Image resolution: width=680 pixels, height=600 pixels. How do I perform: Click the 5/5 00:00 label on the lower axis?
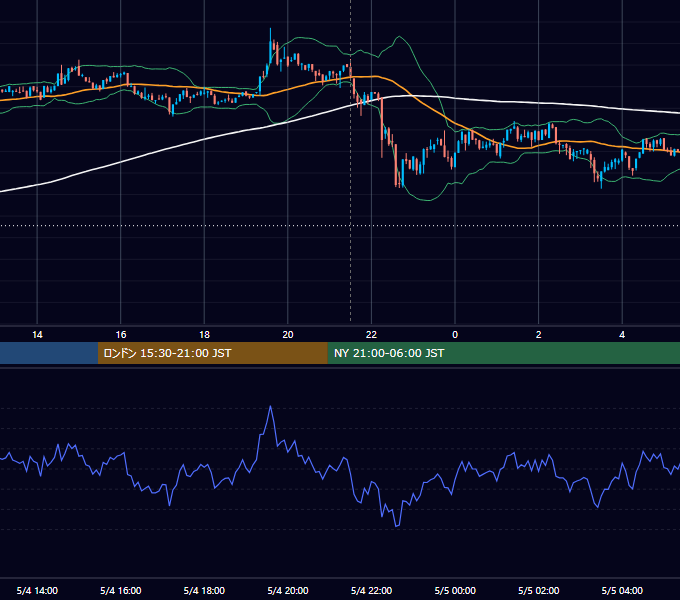[x=455, y=590]
